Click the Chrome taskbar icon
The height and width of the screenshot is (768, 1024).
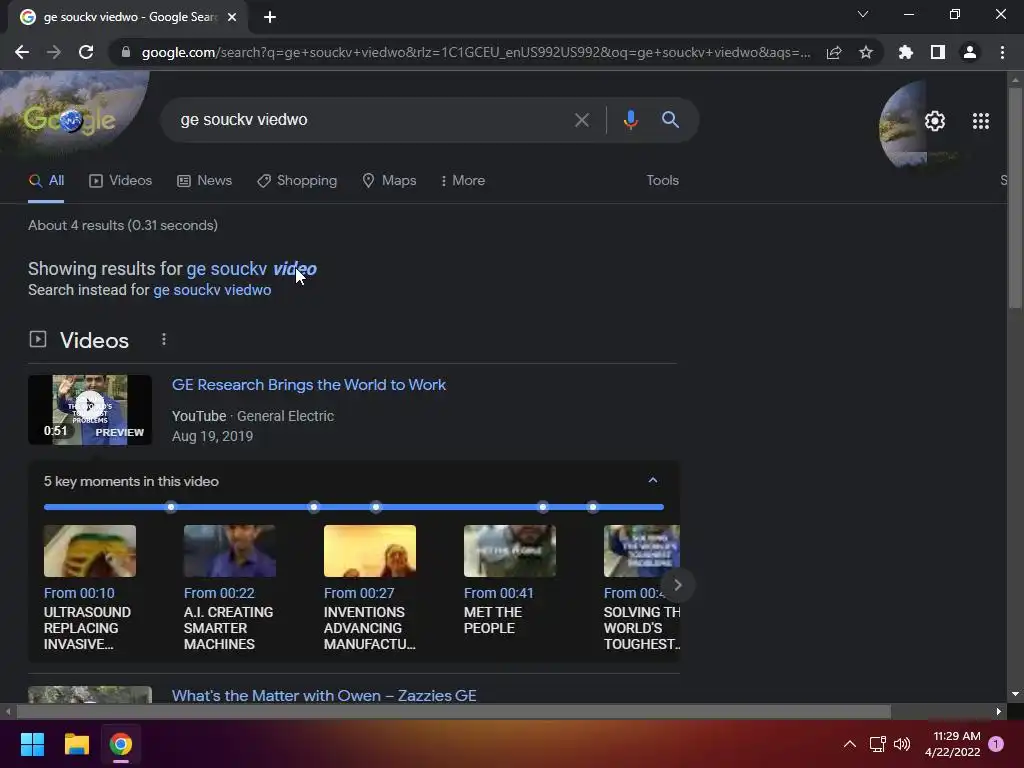coord(121,744)
